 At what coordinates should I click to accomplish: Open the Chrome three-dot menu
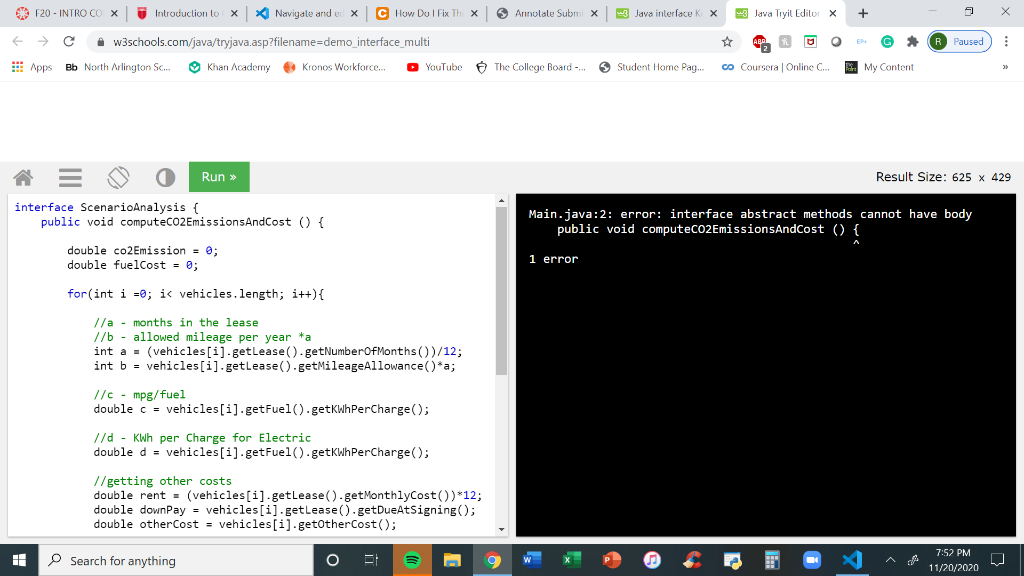(1006, 42)
